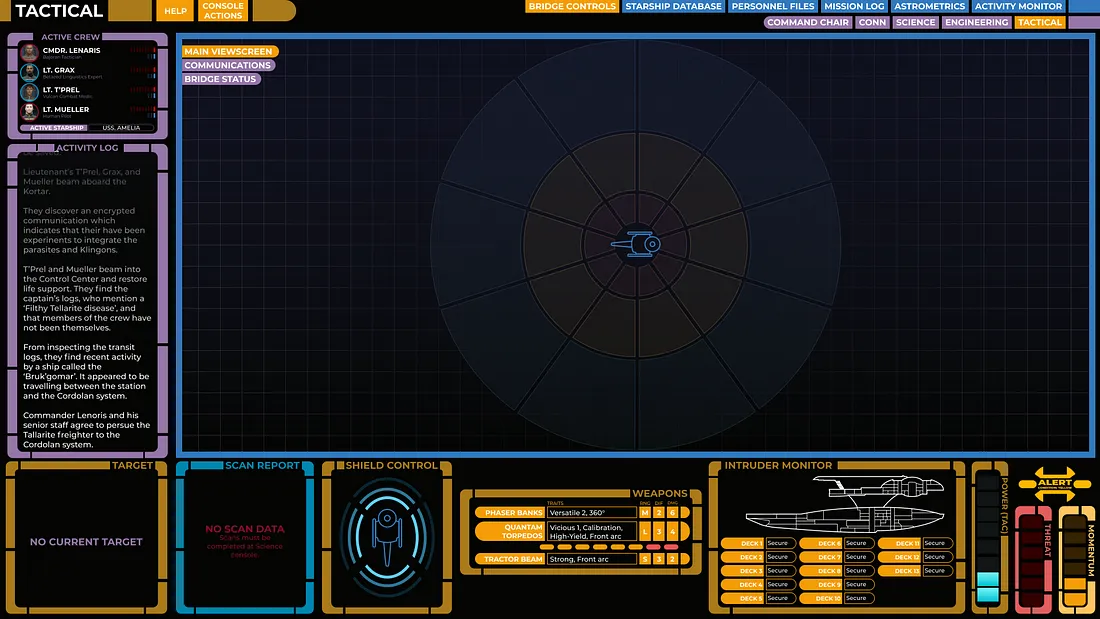This screenshot has height=619, width=1100.
Task: Select the Phaser Banks weapon
Action: 509,513
